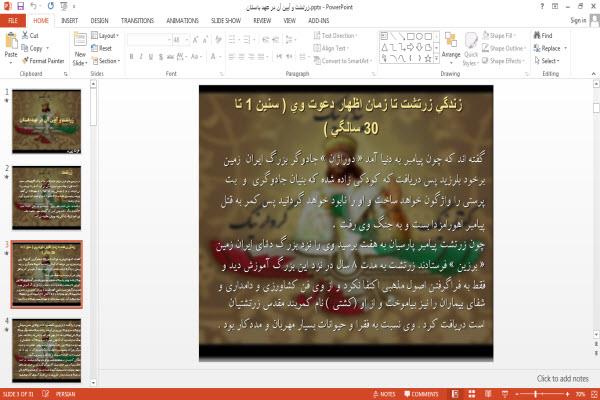Click the Save icon in the quick access toolbar

[x=20, y=6]
